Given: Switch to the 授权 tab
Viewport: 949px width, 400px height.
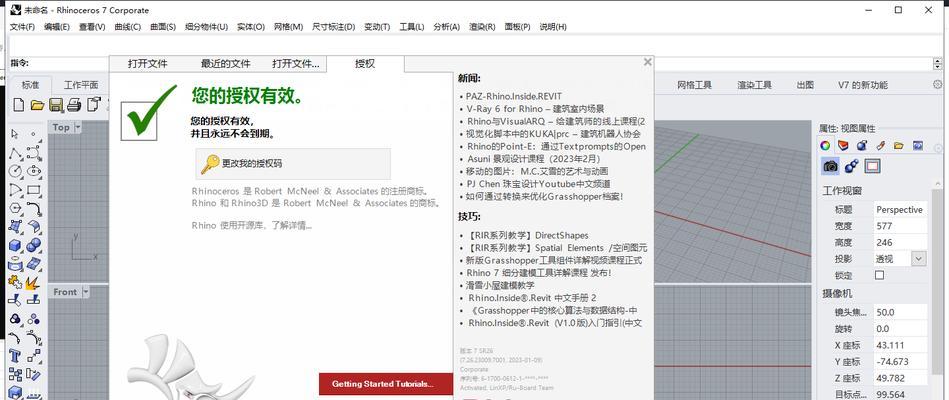Looking at the screenshot, I should [x=365, y=64].
